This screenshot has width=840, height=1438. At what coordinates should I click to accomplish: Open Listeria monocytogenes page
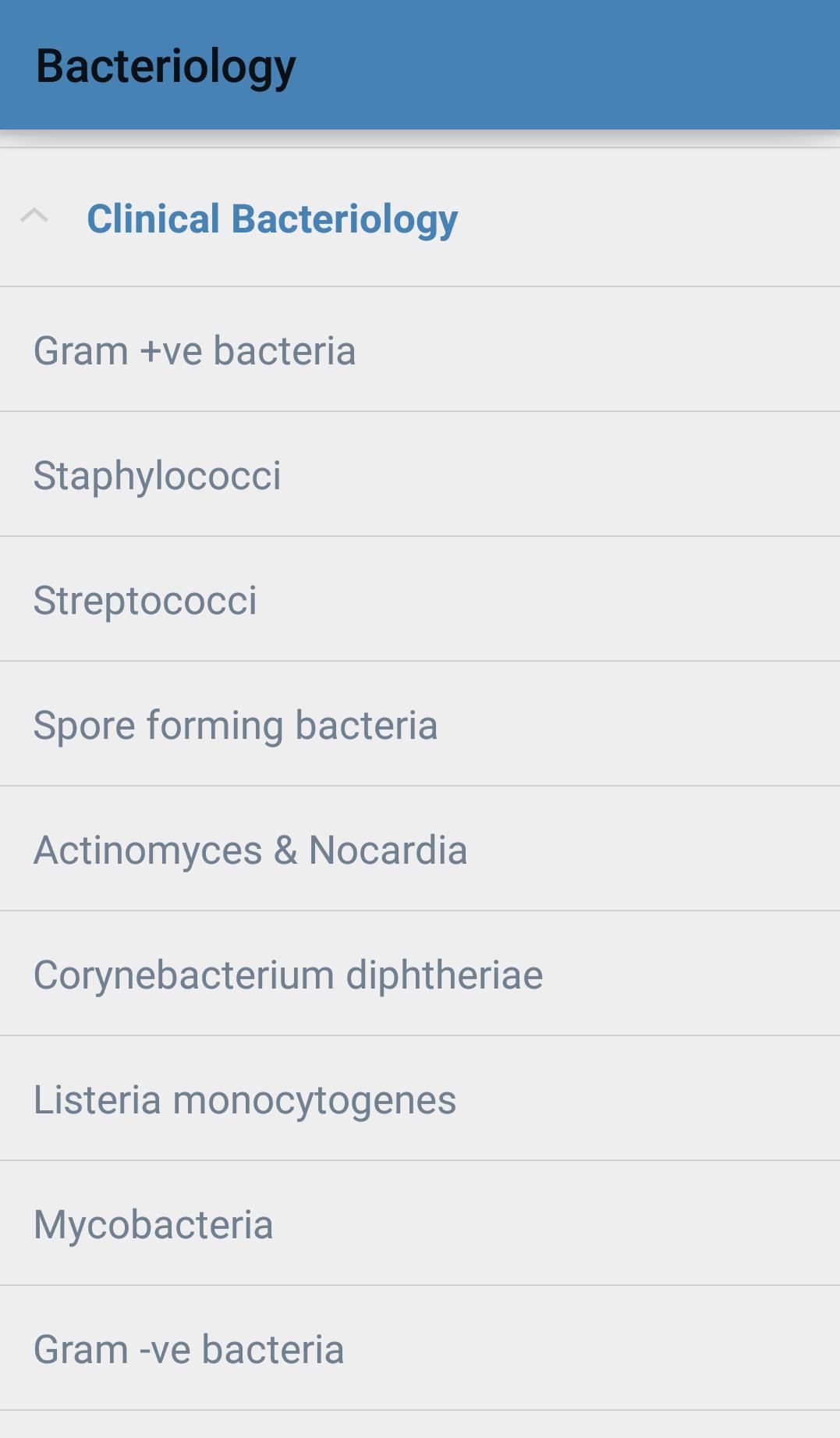coord(245,1099)
